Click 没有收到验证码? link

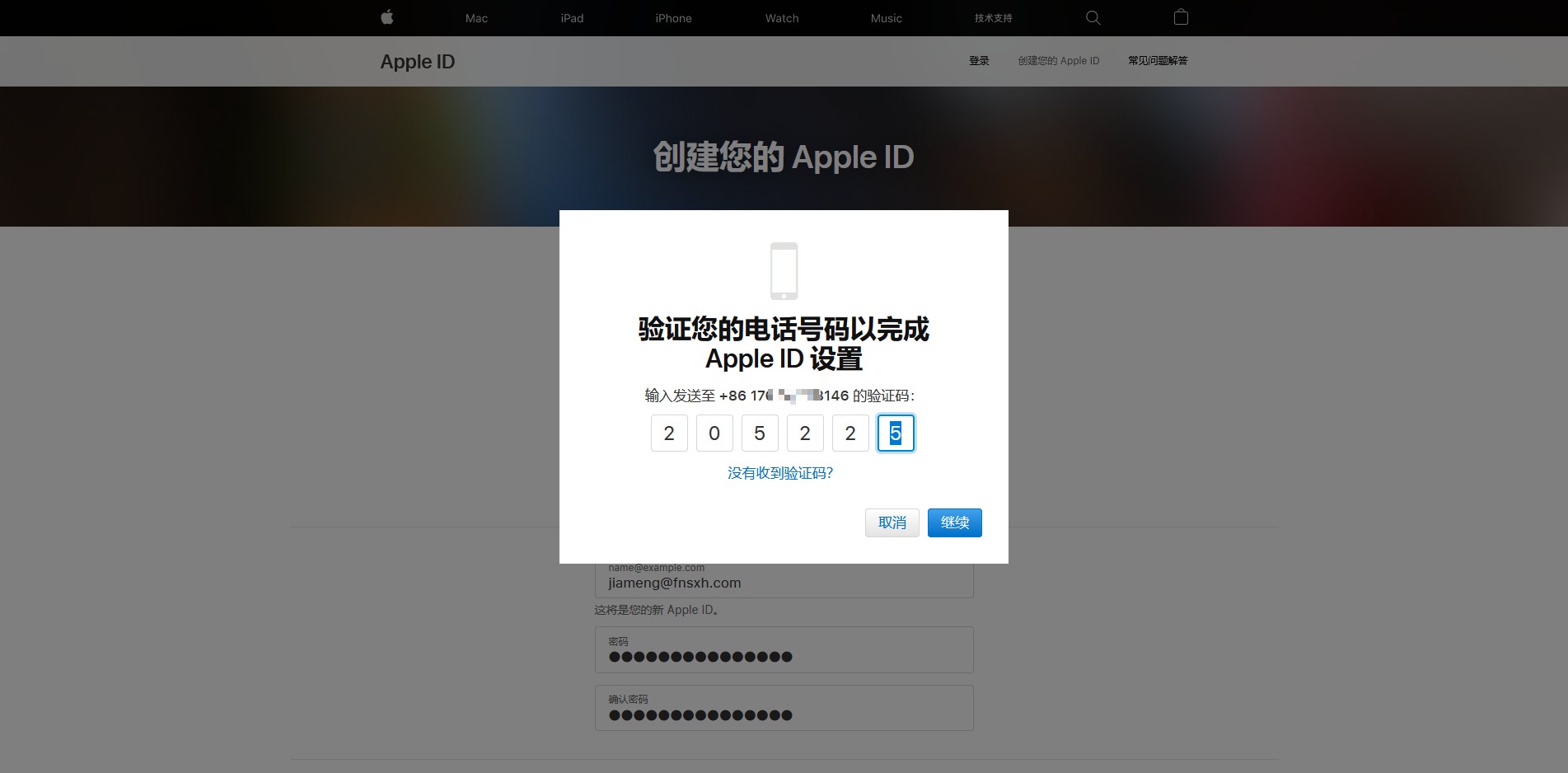[x=780, y=473]
